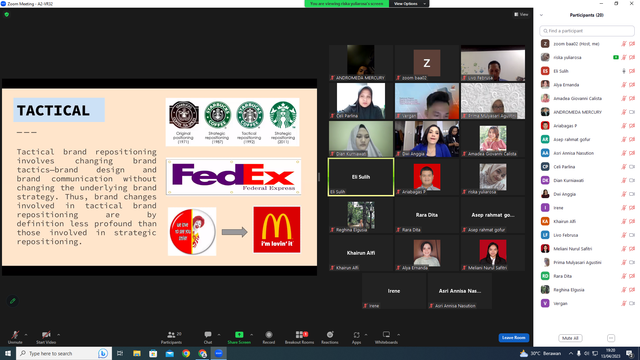Viewport: 640px width, 360px height.
Task: Toggle Vergan's muted microphone in list
Action: point(624,303)
